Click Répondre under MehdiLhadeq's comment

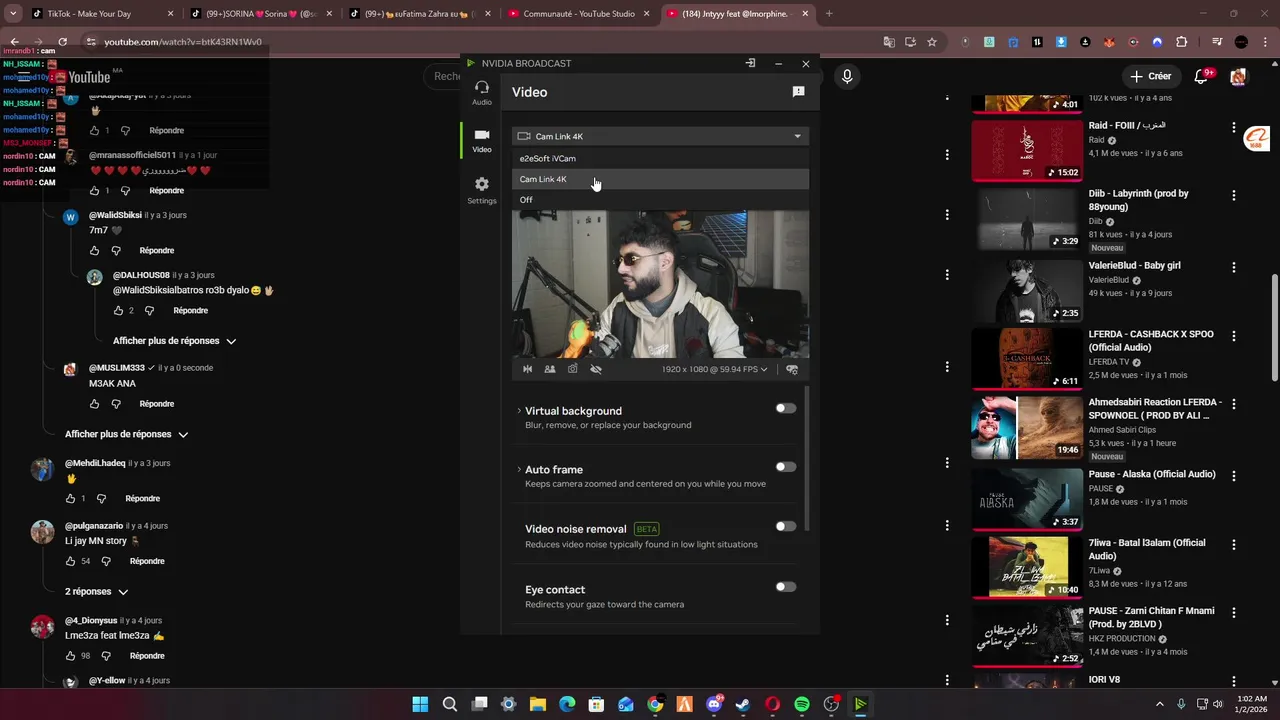pos(143,498)
